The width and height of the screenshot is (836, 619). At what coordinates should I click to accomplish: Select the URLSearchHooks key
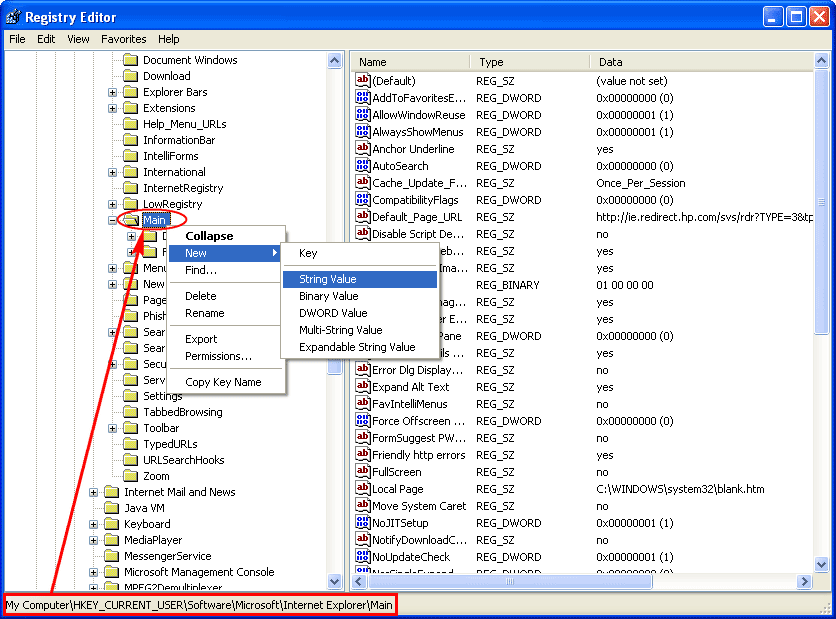[x=183, y=460]
